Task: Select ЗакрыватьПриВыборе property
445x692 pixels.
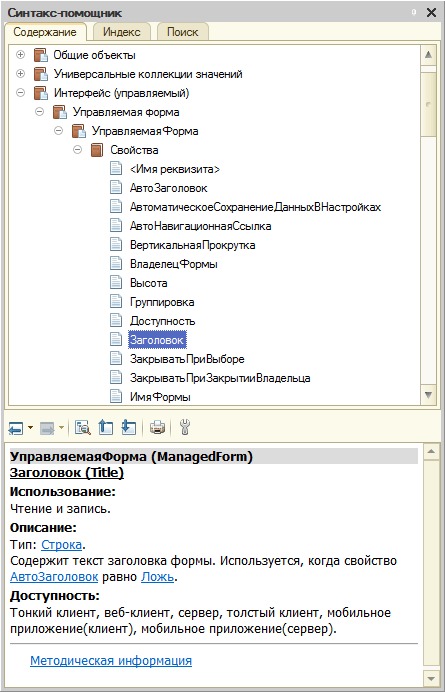Action: 187,359
